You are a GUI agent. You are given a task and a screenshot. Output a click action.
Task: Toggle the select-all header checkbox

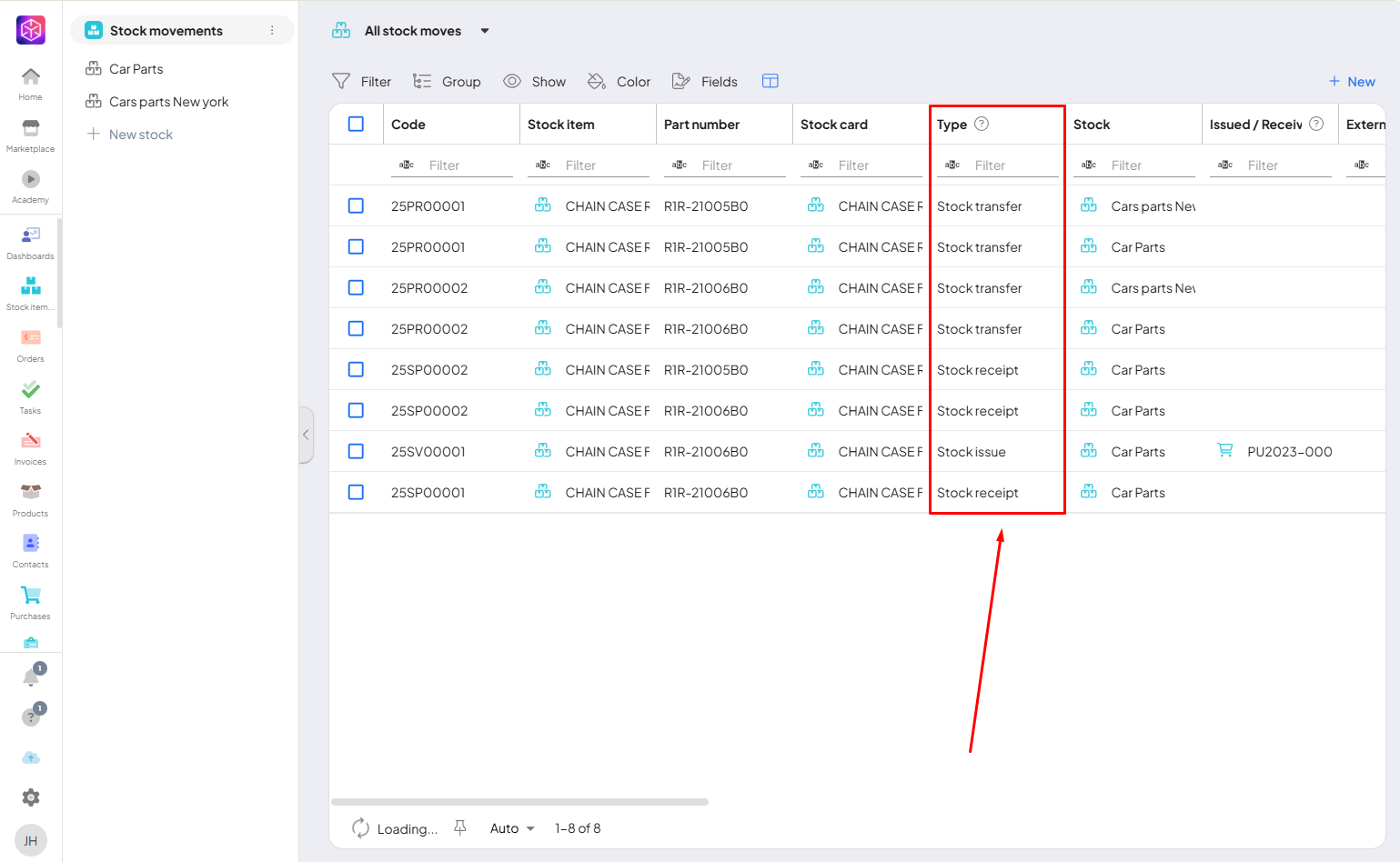(x=356, y=125)
